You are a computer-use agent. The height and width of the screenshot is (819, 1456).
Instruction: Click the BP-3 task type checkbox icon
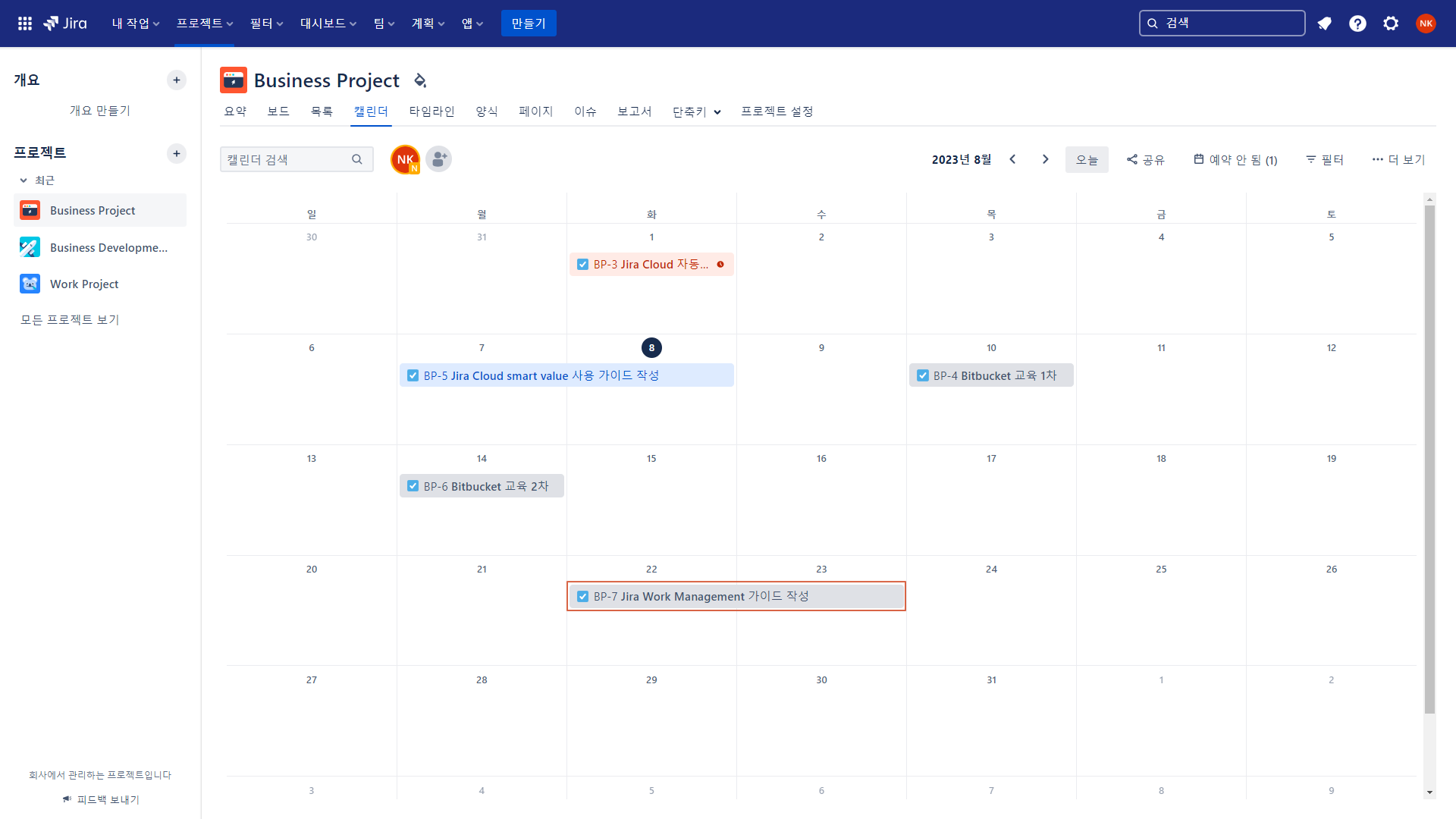coord(582,264)
